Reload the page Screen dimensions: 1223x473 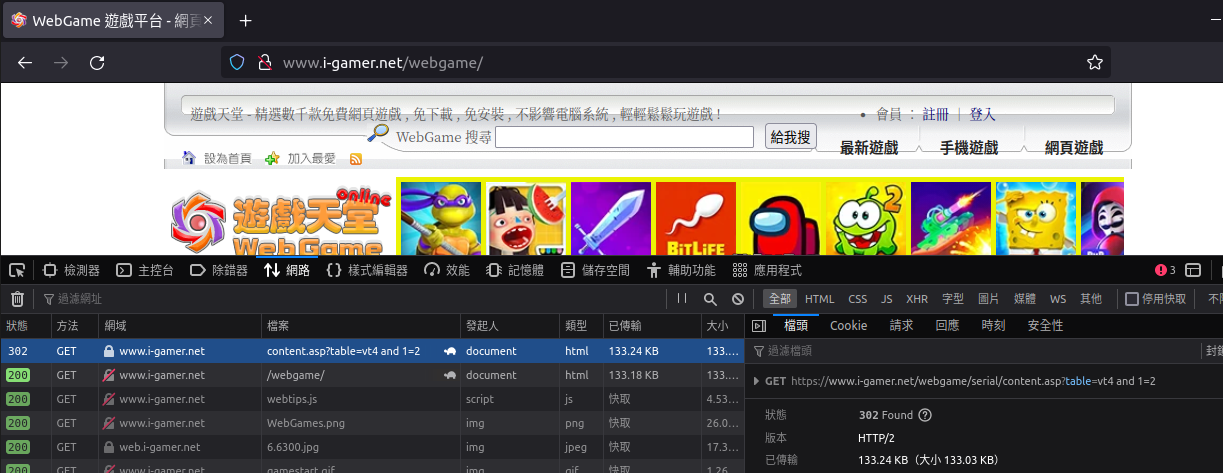[x=97, y=62]
